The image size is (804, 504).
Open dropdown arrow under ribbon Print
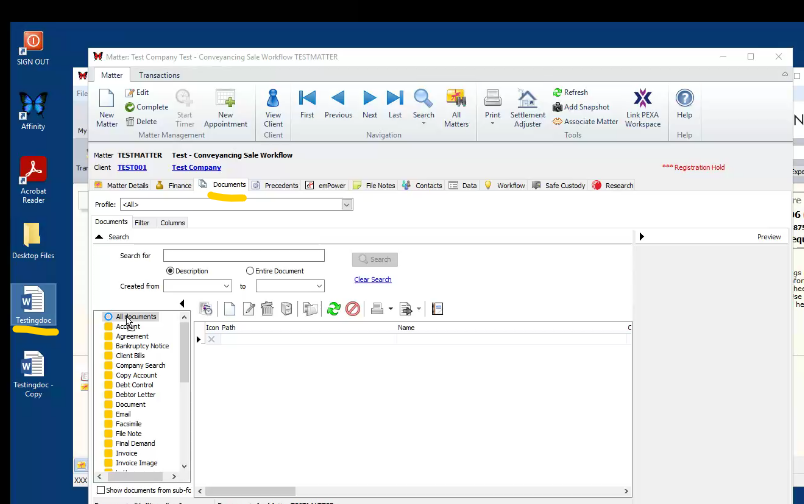coord(492,124)
